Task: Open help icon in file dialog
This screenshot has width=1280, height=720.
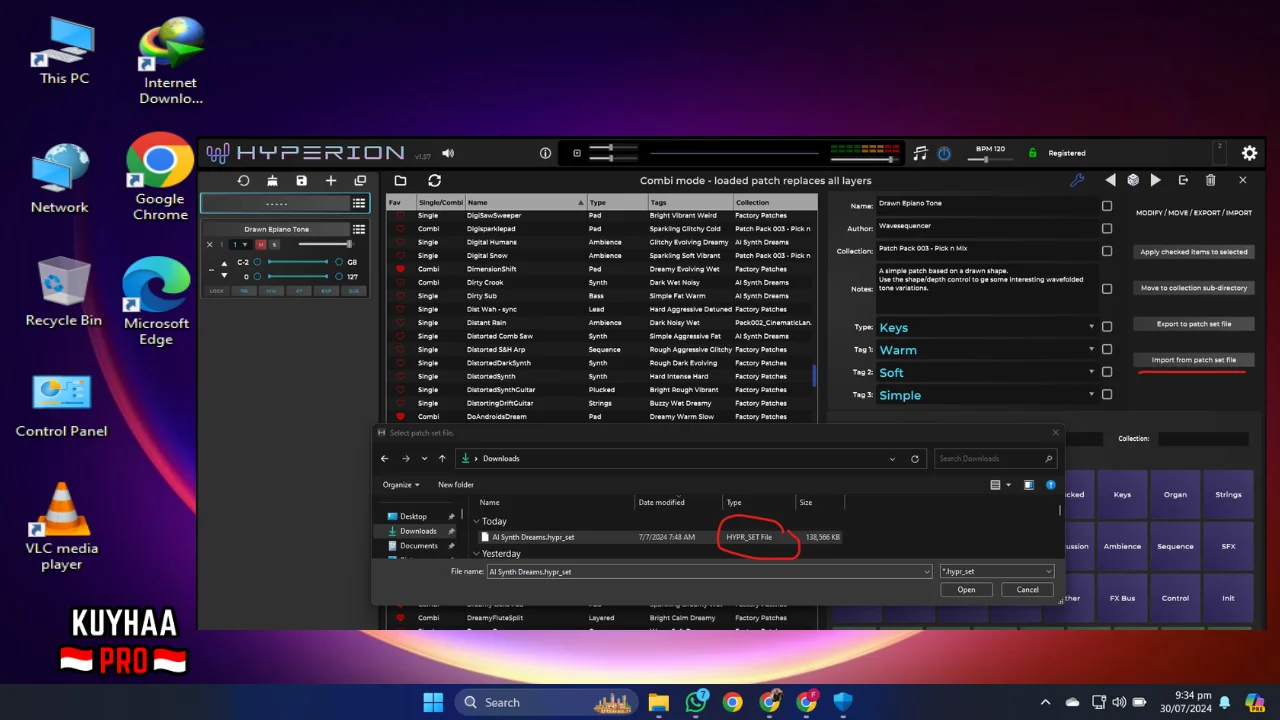Action: click(x=1050, y=485)
